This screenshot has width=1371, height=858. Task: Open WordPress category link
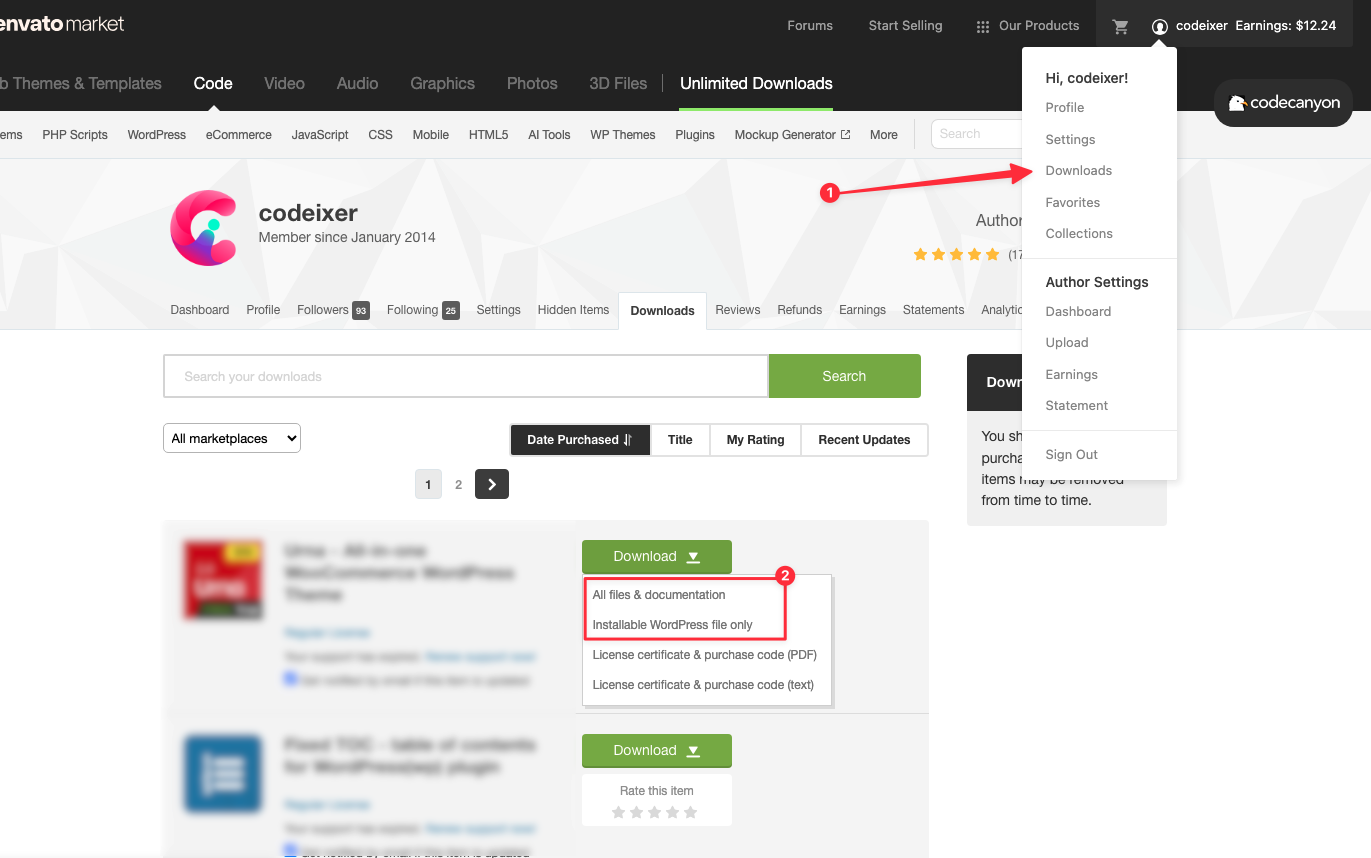(157, 135)
